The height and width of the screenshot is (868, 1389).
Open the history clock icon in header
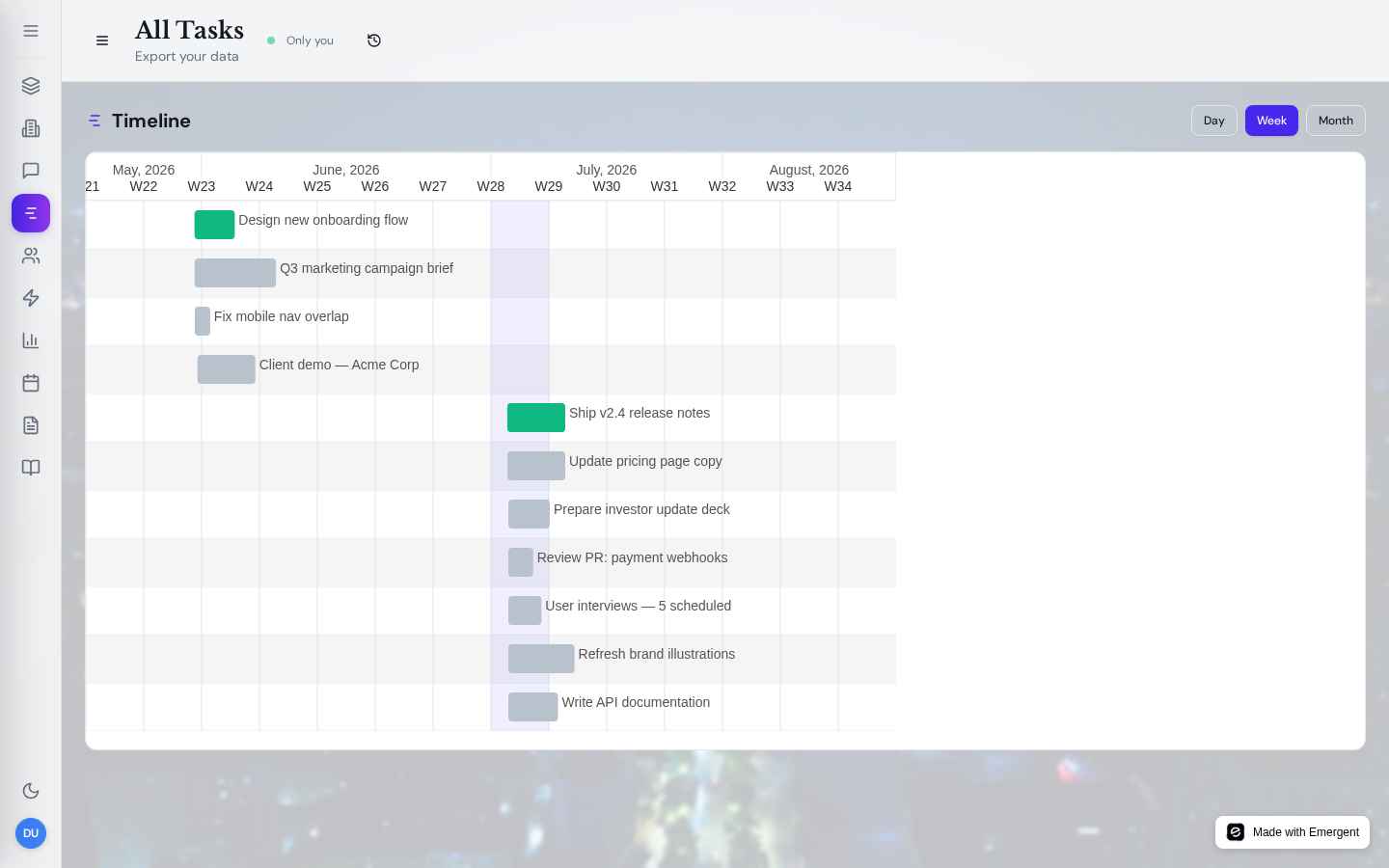point(374,41)
